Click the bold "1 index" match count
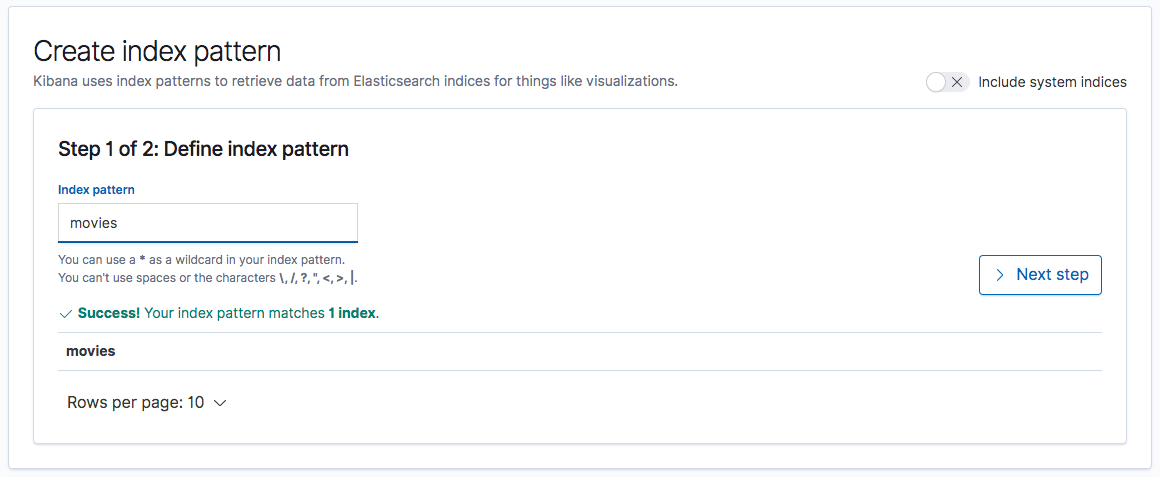The height and width of the screenshot is (477, 1160). pos(352,313)
